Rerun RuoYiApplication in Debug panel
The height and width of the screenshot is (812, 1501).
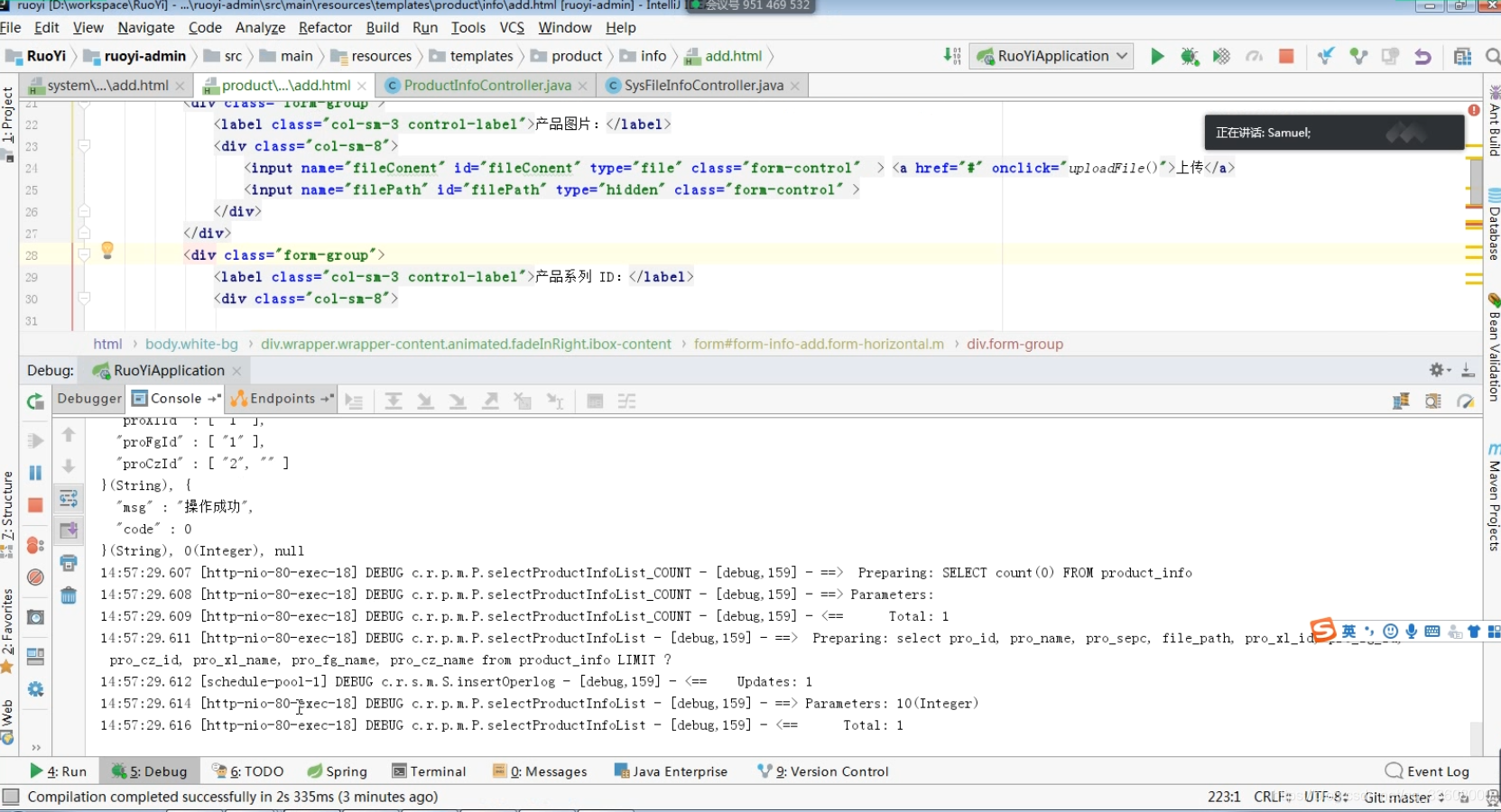point(35,402)
